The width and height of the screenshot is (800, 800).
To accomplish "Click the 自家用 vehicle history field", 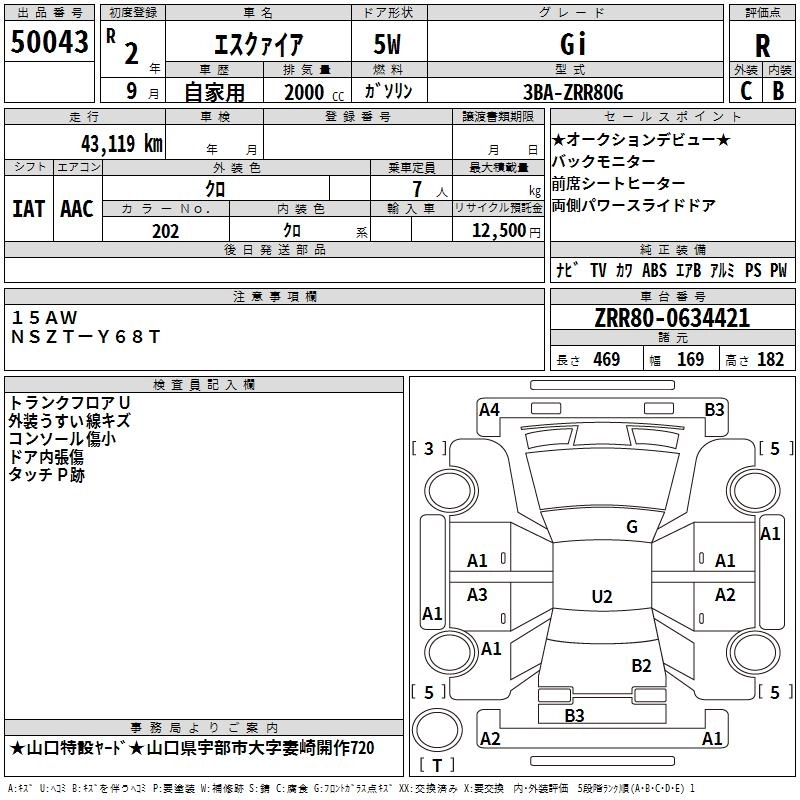I will coord(214,92).
